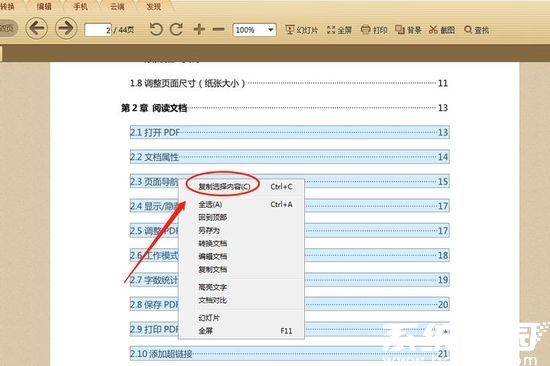Screen dimensions: 550x366
Task: Select the 截图 screenshot tool
Action: point(442,30)
